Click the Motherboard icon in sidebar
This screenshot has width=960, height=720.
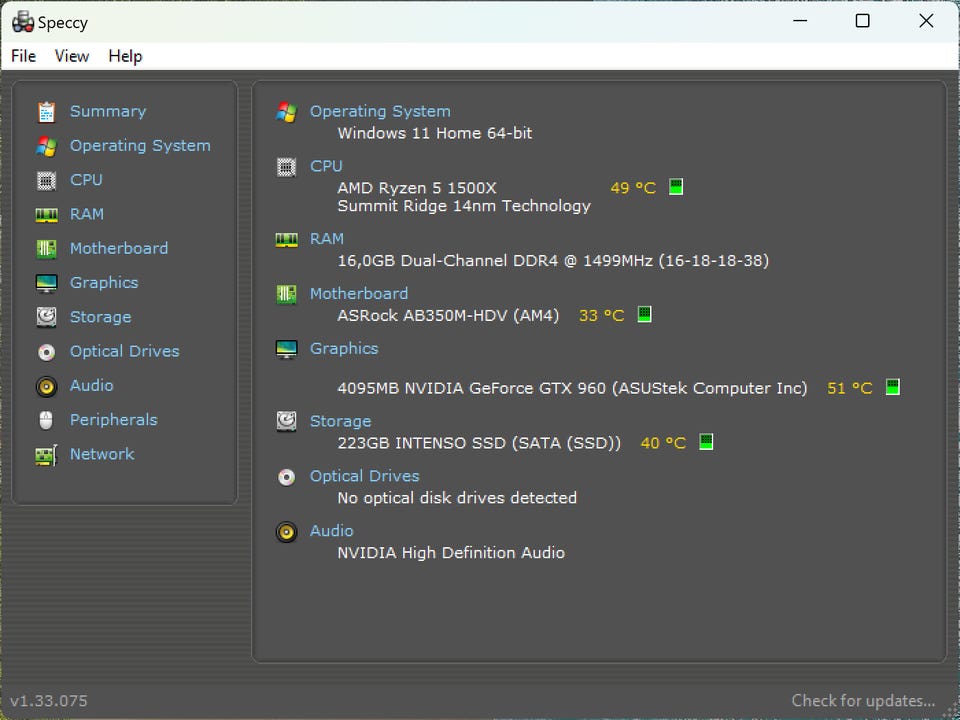point(46,249)
